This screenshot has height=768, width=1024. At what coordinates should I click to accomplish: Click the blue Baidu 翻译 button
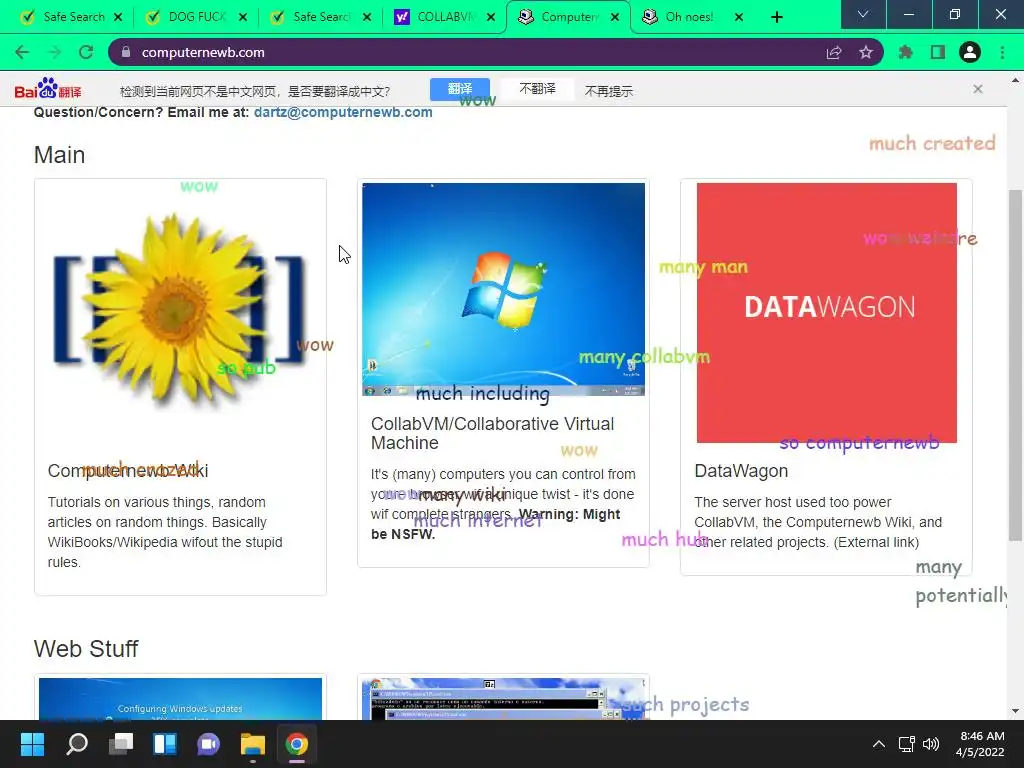coord(460,89)
